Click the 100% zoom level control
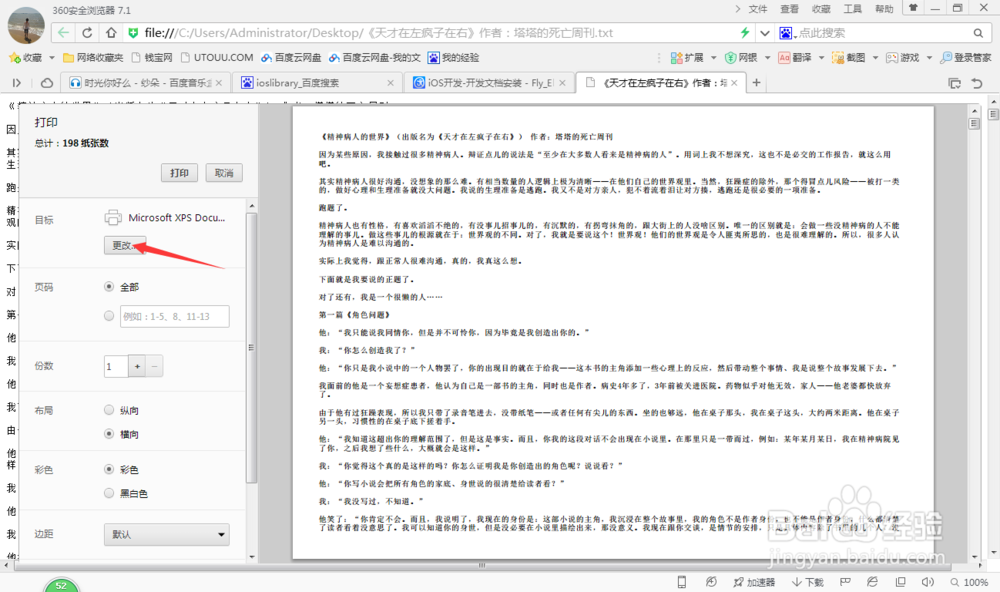The image size is (1000, 592). tap(969, 582)
